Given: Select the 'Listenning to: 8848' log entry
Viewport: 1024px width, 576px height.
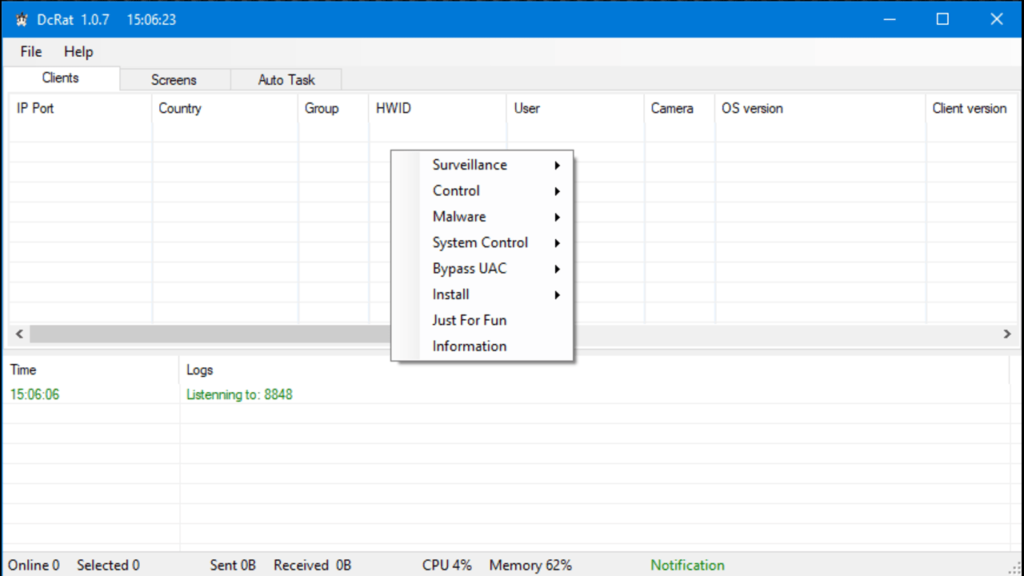Looking at the screenshot, I should 239,394.
